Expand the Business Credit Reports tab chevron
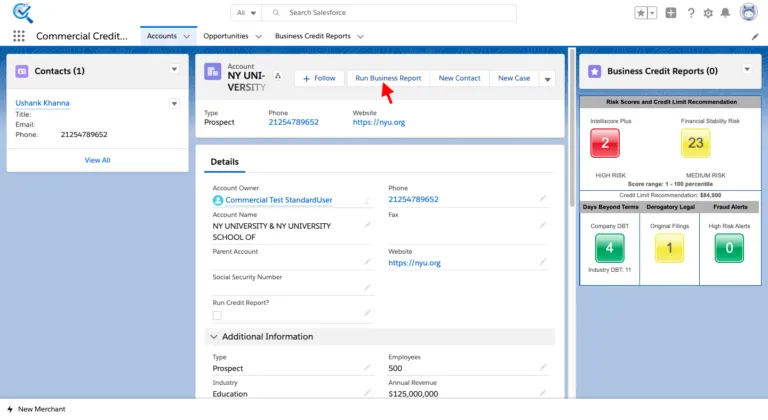 coord(360,36)
